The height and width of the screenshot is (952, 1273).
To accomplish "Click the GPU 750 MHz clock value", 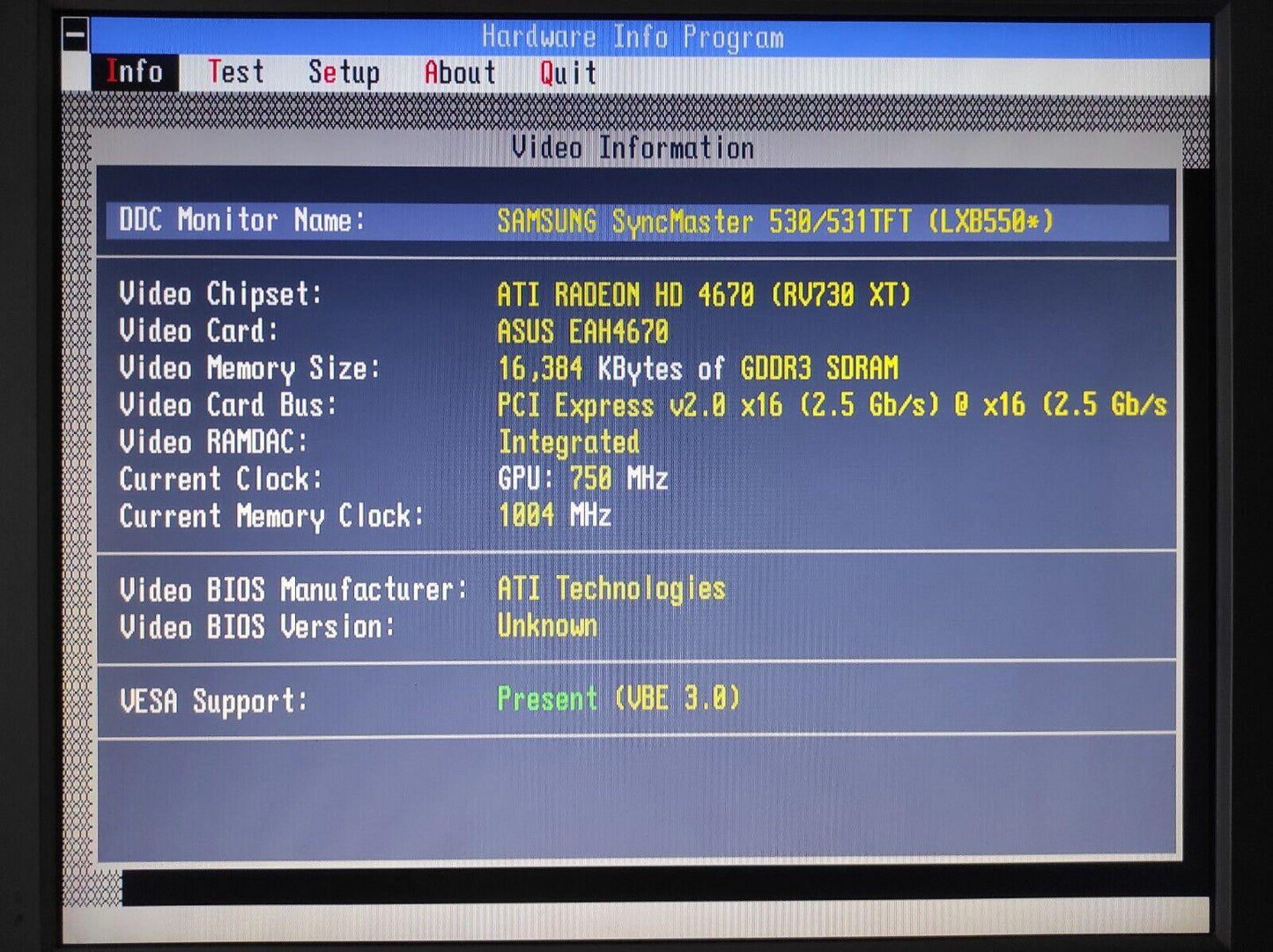I will pos(582,479).
